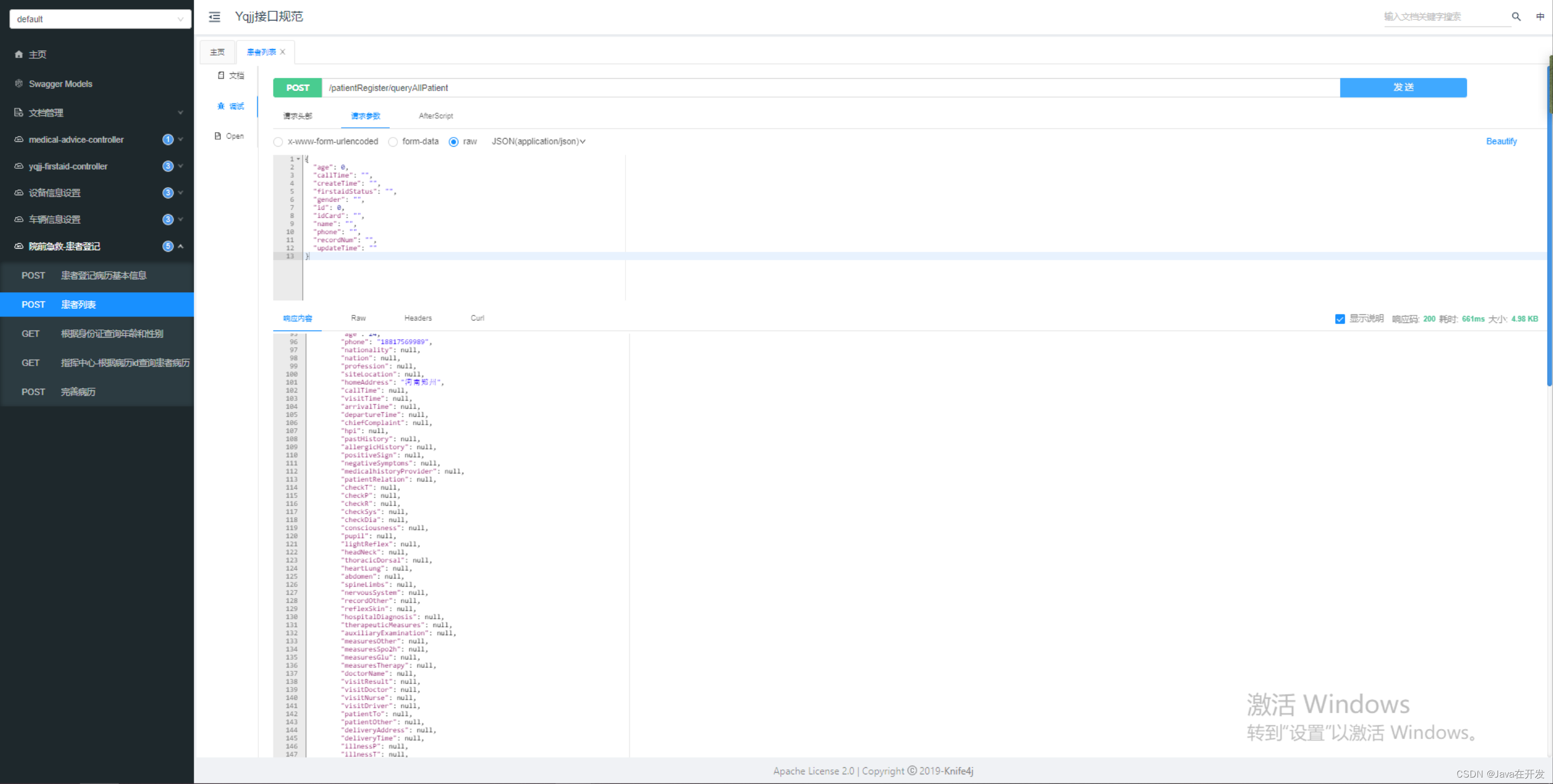The height and width of the screenshot is (784, 1553).
Task: Open the Raw response tab
Action: [358, 318]
